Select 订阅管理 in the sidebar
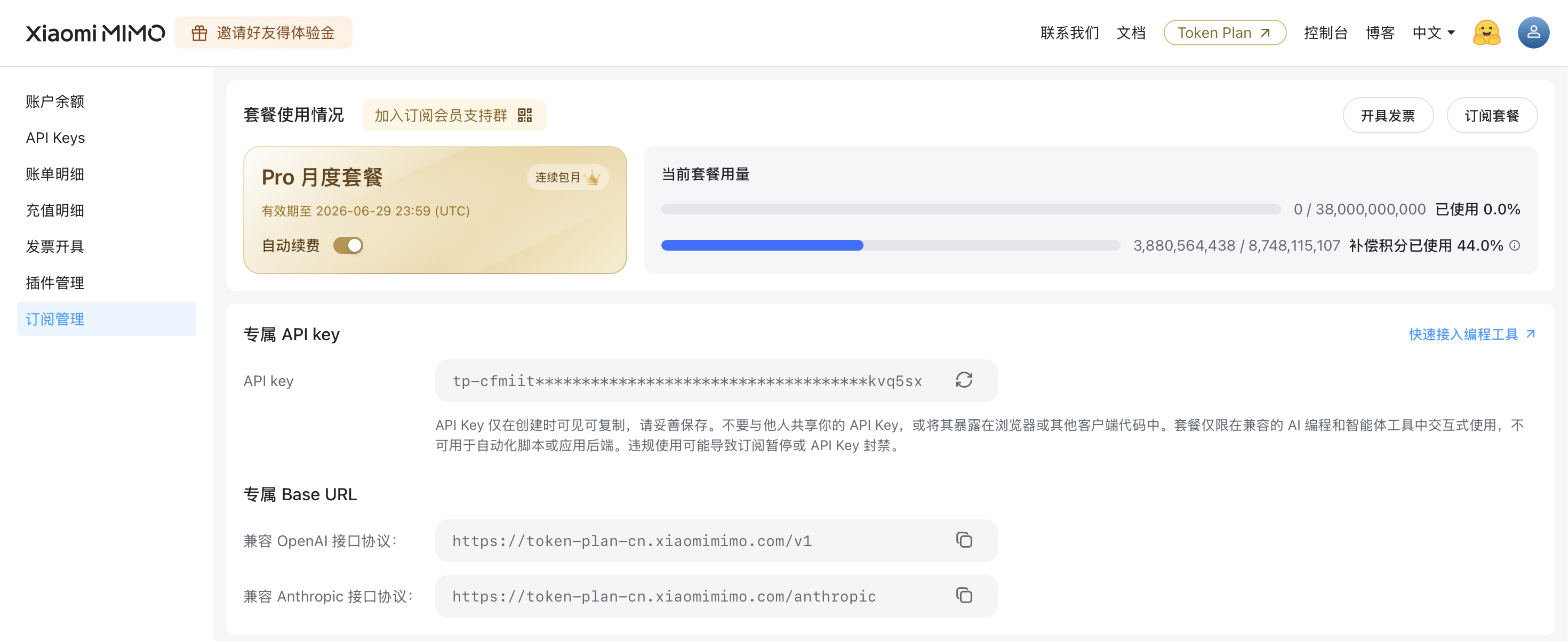The width and height of the screenshot is (1568, 641). coord(107,319)
